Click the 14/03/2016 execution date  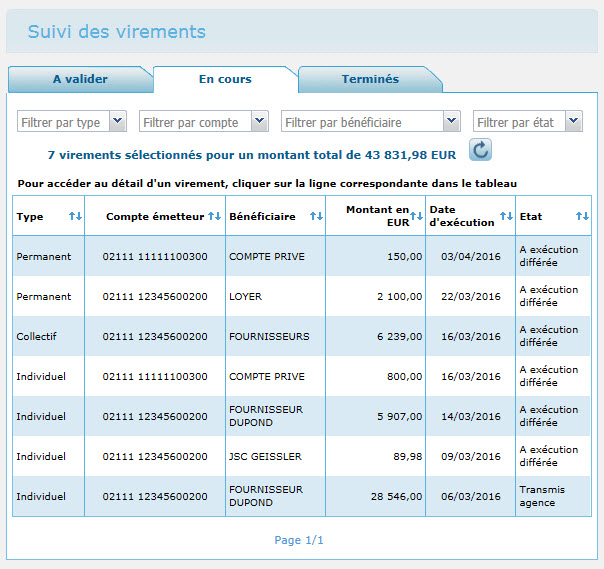tap(471, 416)
